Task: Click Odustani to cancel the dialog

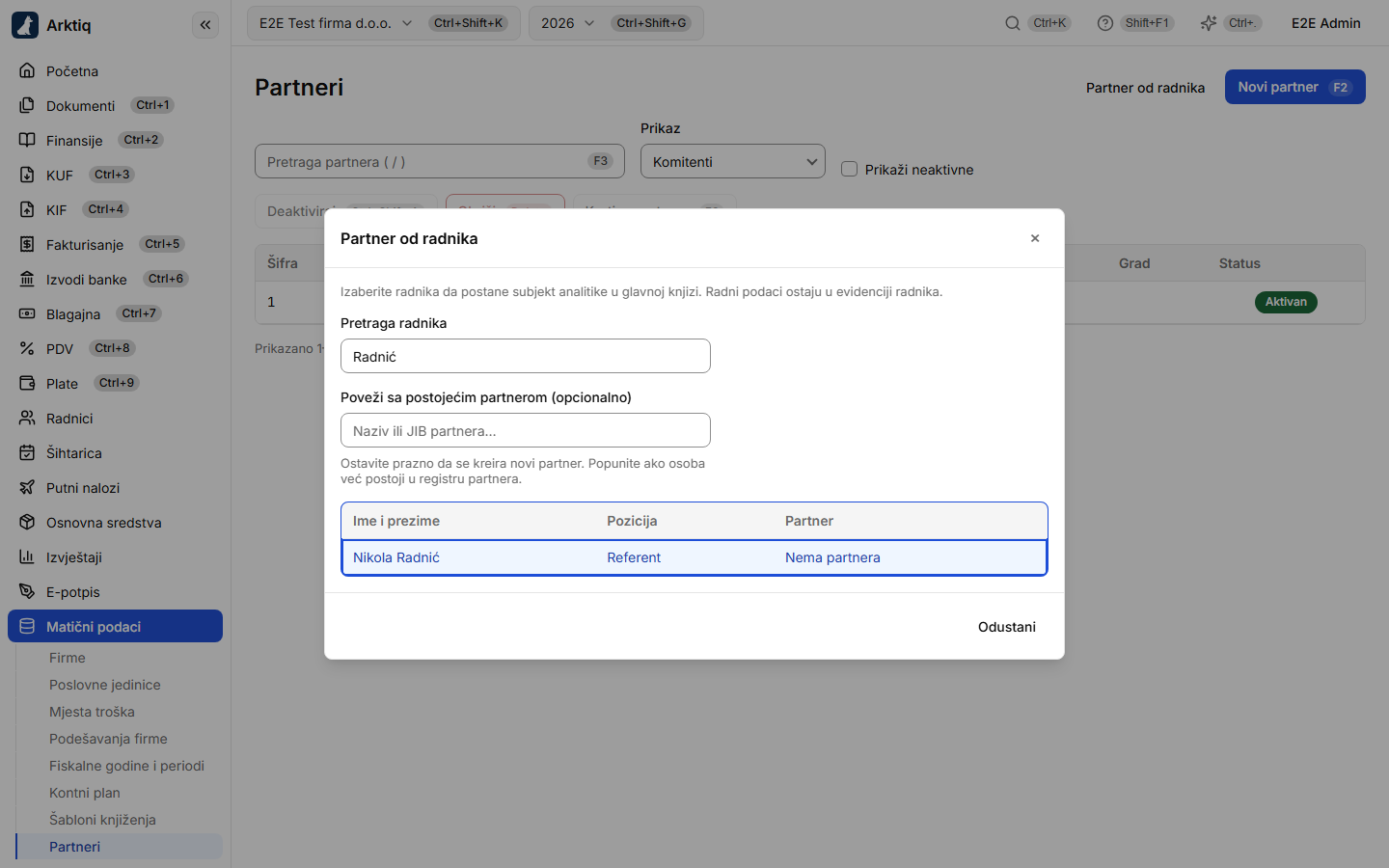Action: 1007,627
